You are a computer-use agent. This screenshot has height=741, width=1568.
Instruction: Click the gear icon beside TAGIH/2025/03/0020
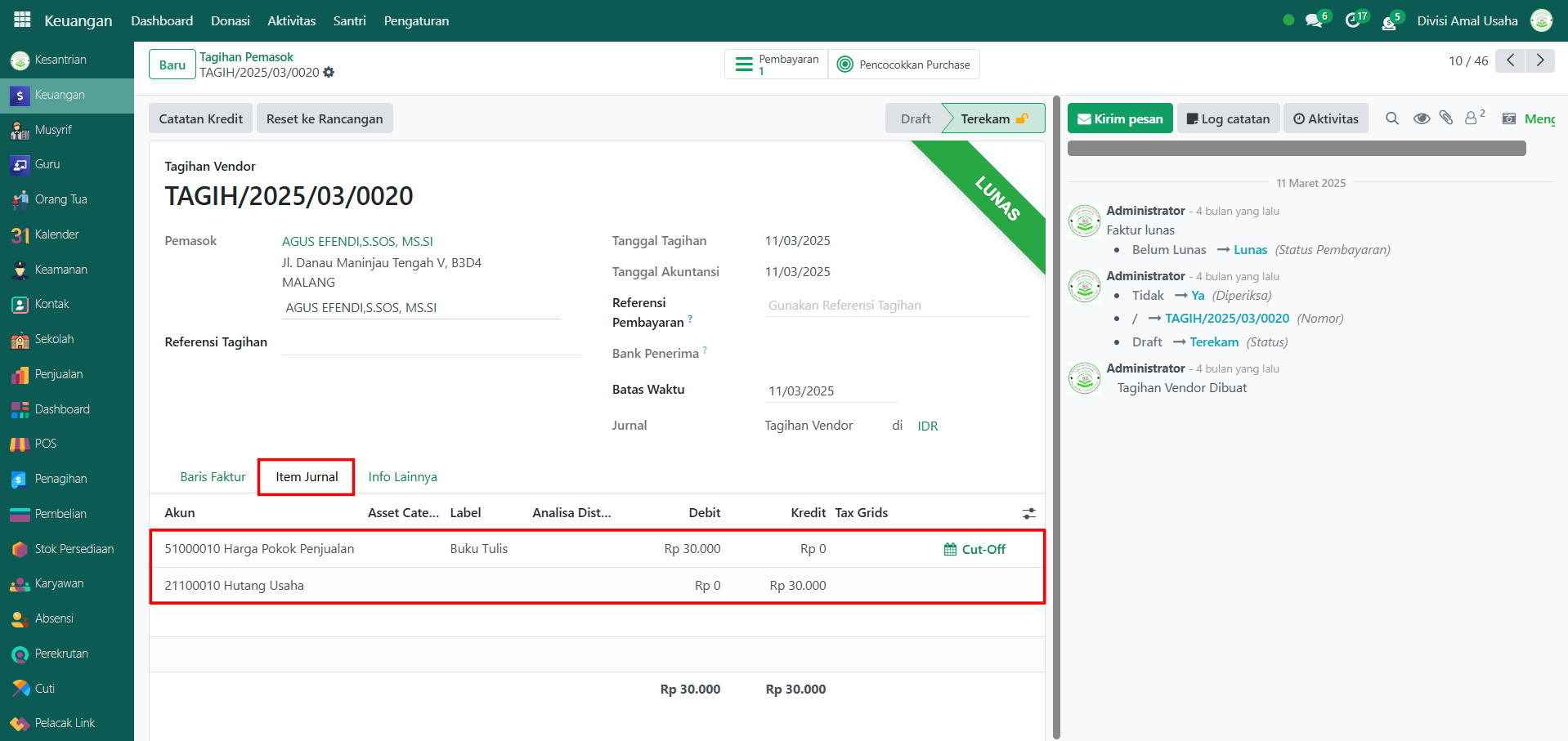[329, 73]
